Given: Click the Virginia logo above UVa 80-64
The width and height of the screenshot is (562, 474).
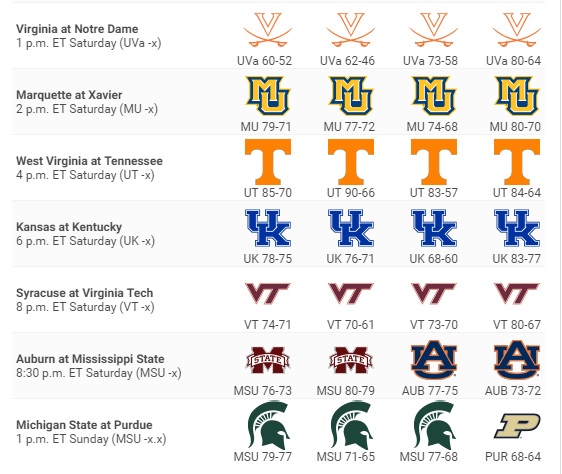Looking at the screenshot, I should coord(516,30).
